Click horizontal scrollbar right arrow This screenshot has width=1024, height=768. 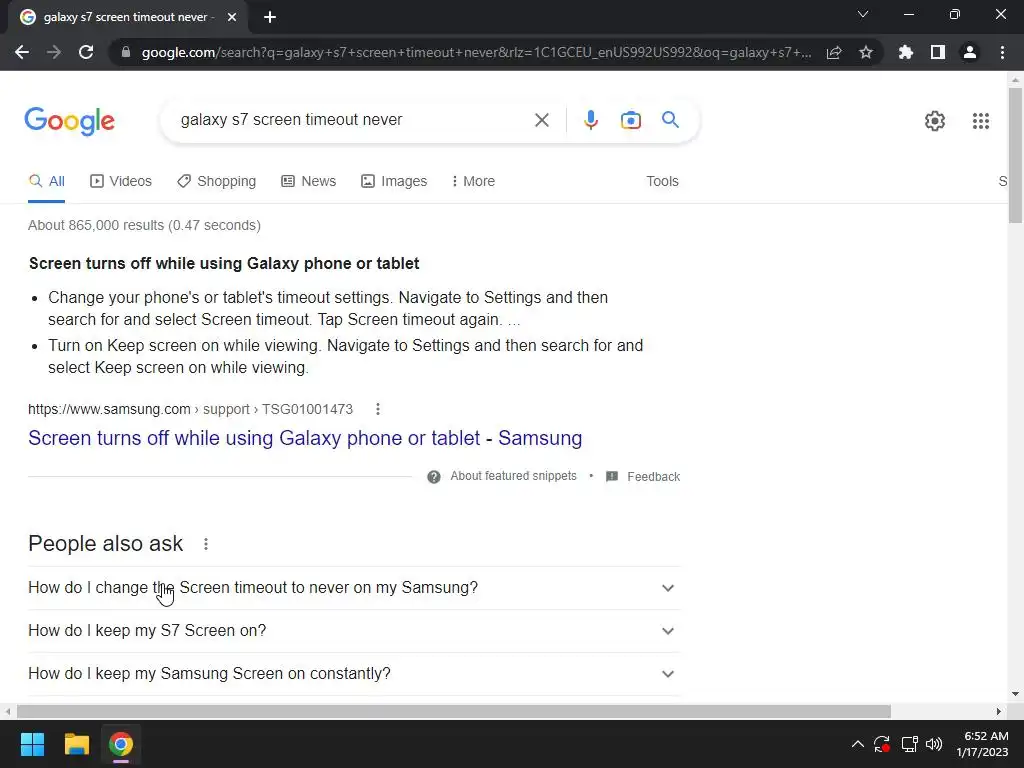[999, 711]
